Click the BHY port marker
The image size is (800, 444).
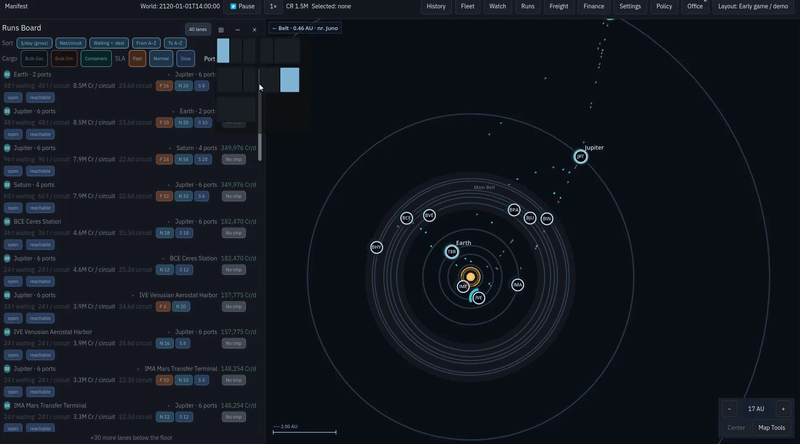tap(376, 247)
